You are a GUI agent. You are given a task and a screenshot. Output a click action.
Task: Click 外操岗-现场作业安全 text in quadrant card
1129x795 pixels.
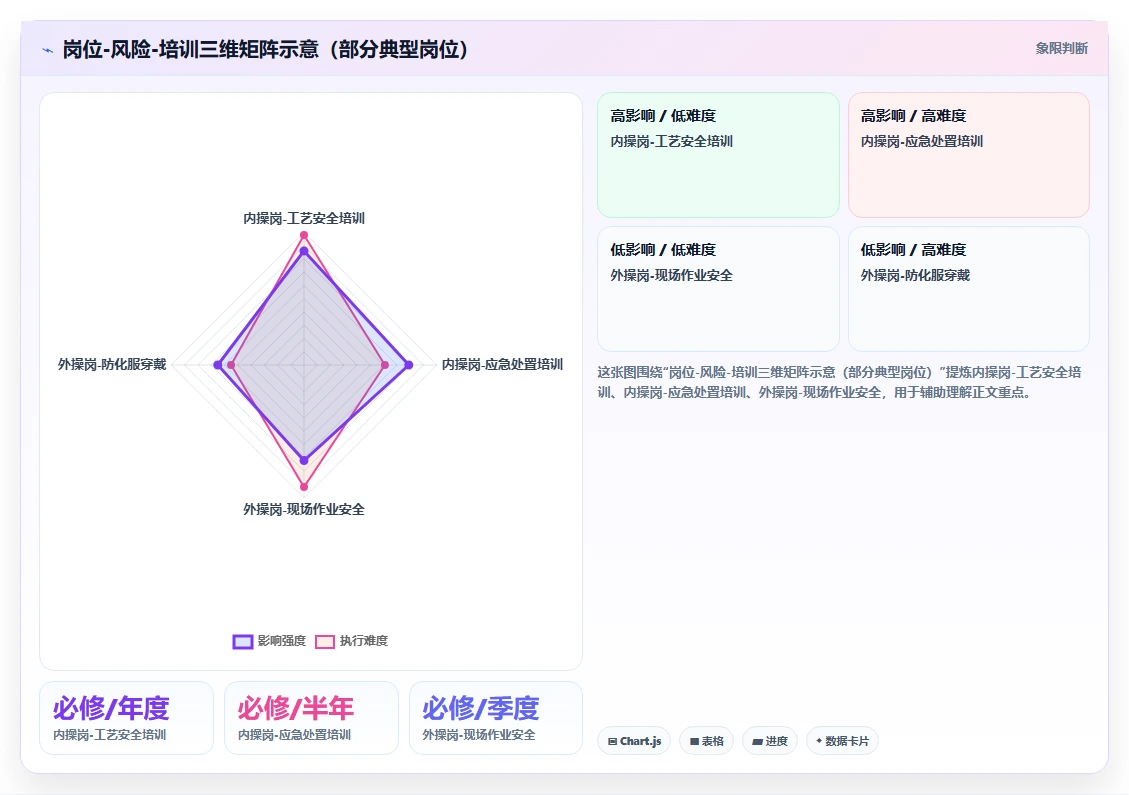tap(671, 276)
